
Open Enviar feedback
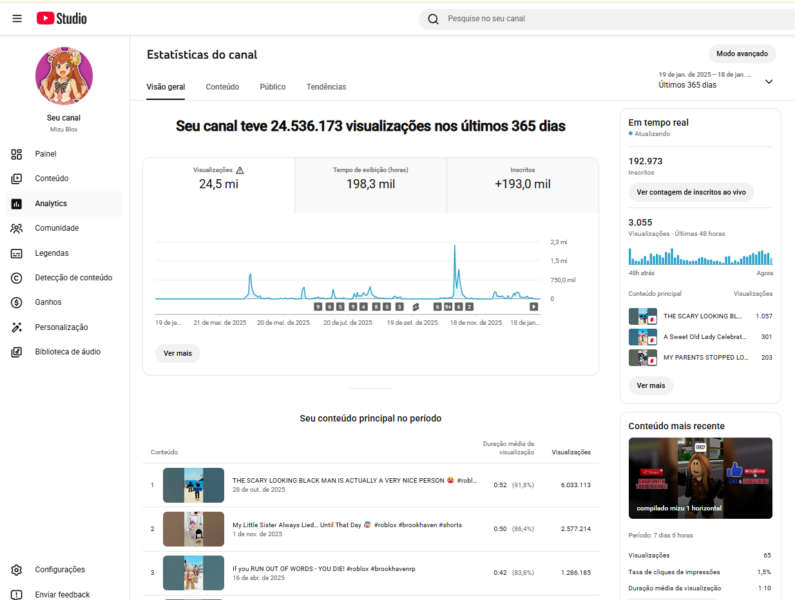(x=64, y=594)
